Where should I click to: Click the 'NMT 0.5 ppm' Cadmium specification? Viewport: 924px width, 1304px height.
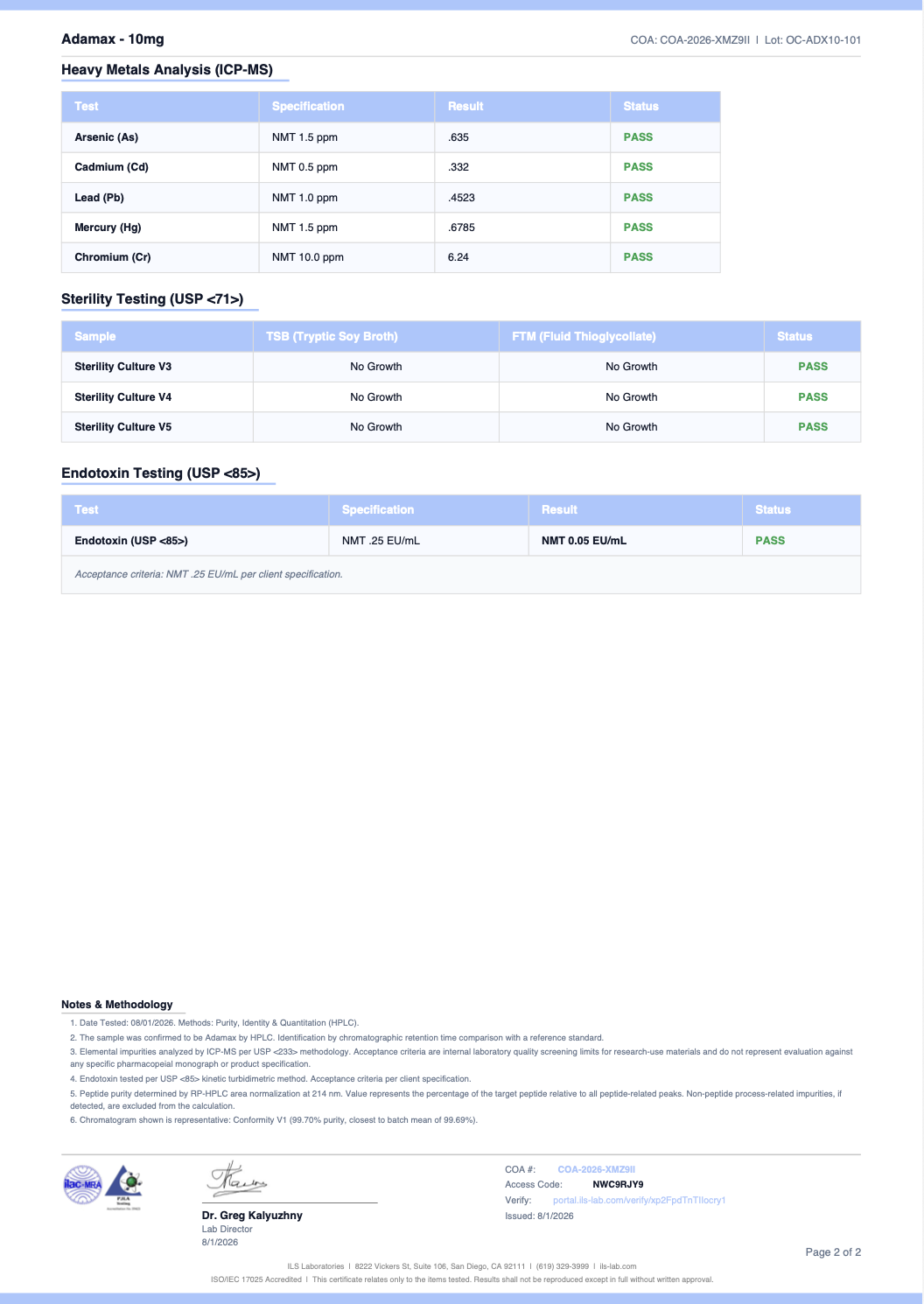[304, 167]
